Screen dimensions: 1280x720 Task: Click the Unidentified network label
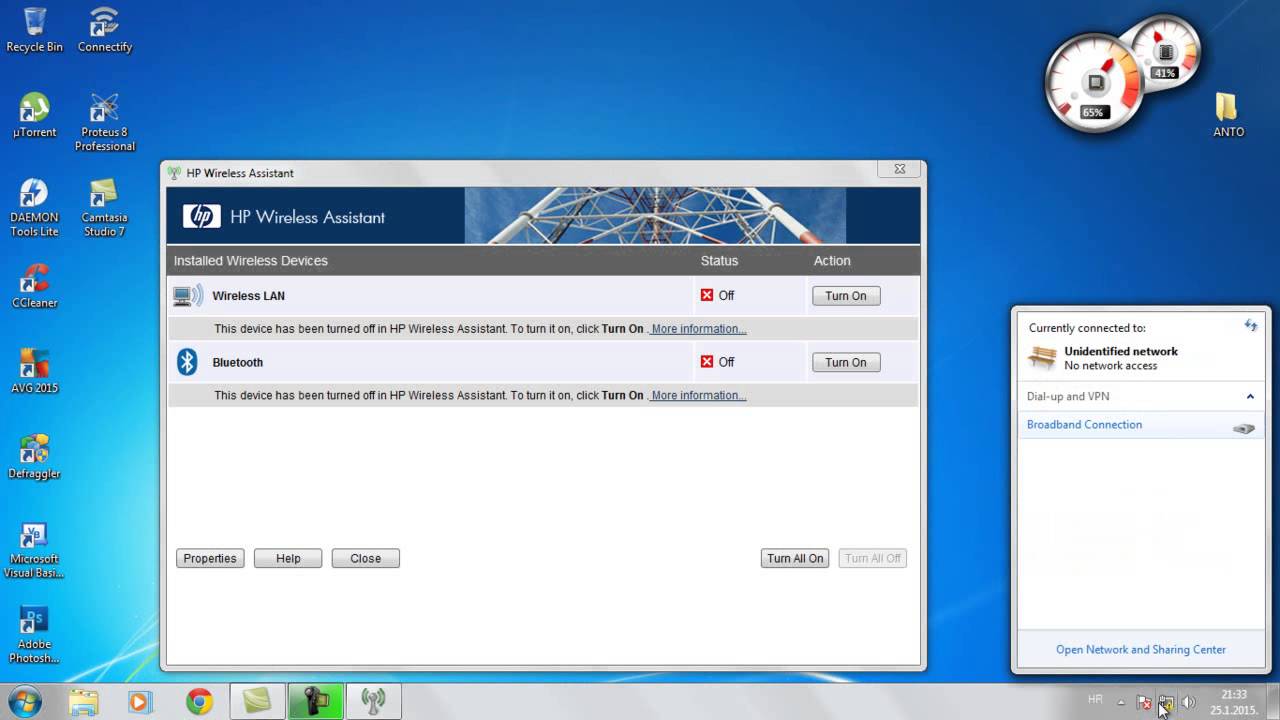1121,351
